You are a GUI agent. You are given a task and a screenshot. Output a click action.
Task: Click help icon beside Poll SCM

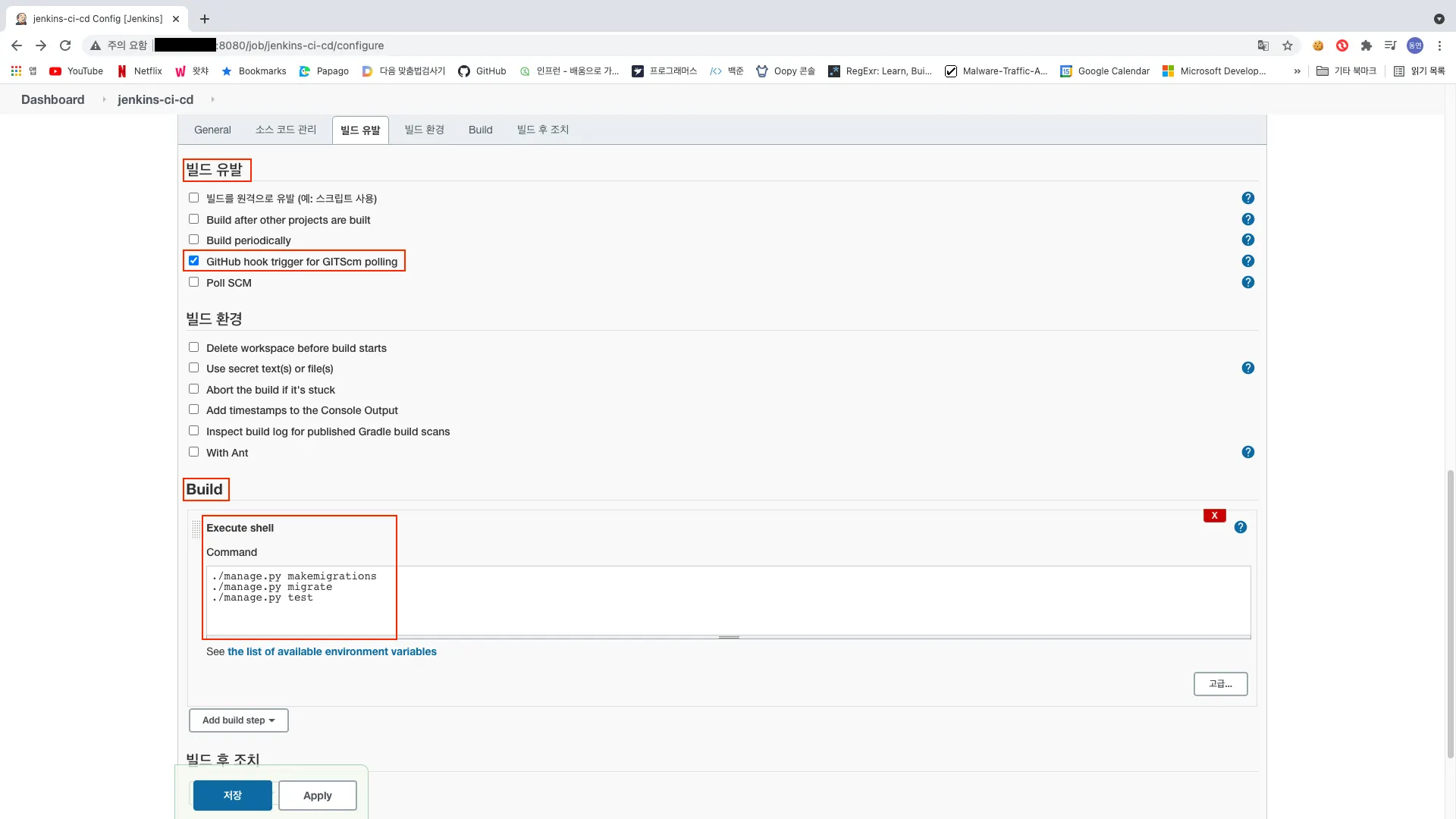click(x=1247, y=282)
